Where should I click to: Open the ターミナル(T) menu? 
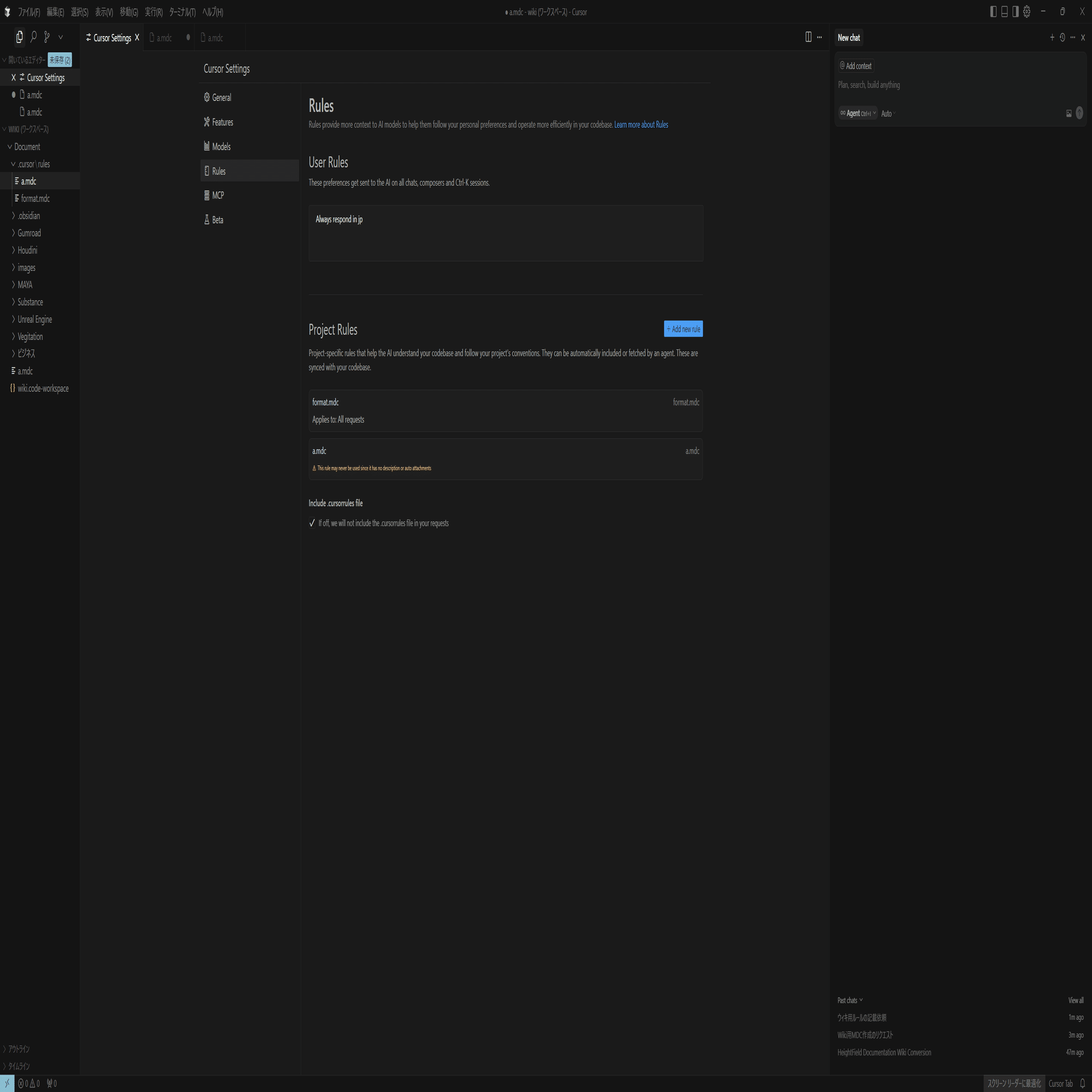click(182, 12)
